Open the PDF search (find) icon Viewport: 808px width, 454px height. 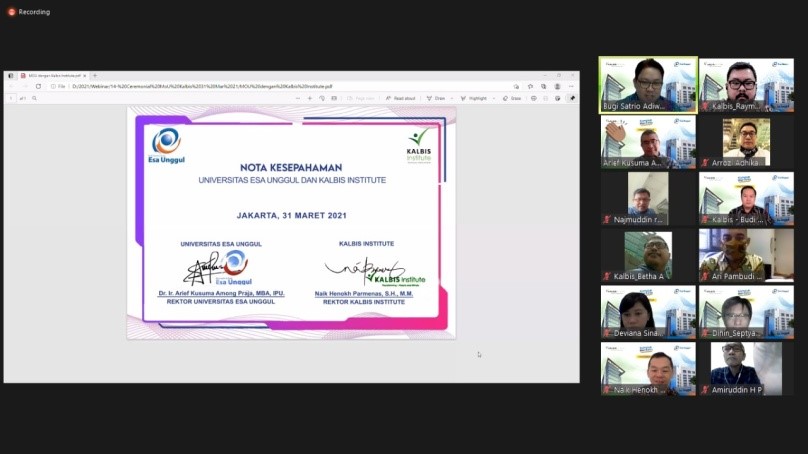(35, 98)
